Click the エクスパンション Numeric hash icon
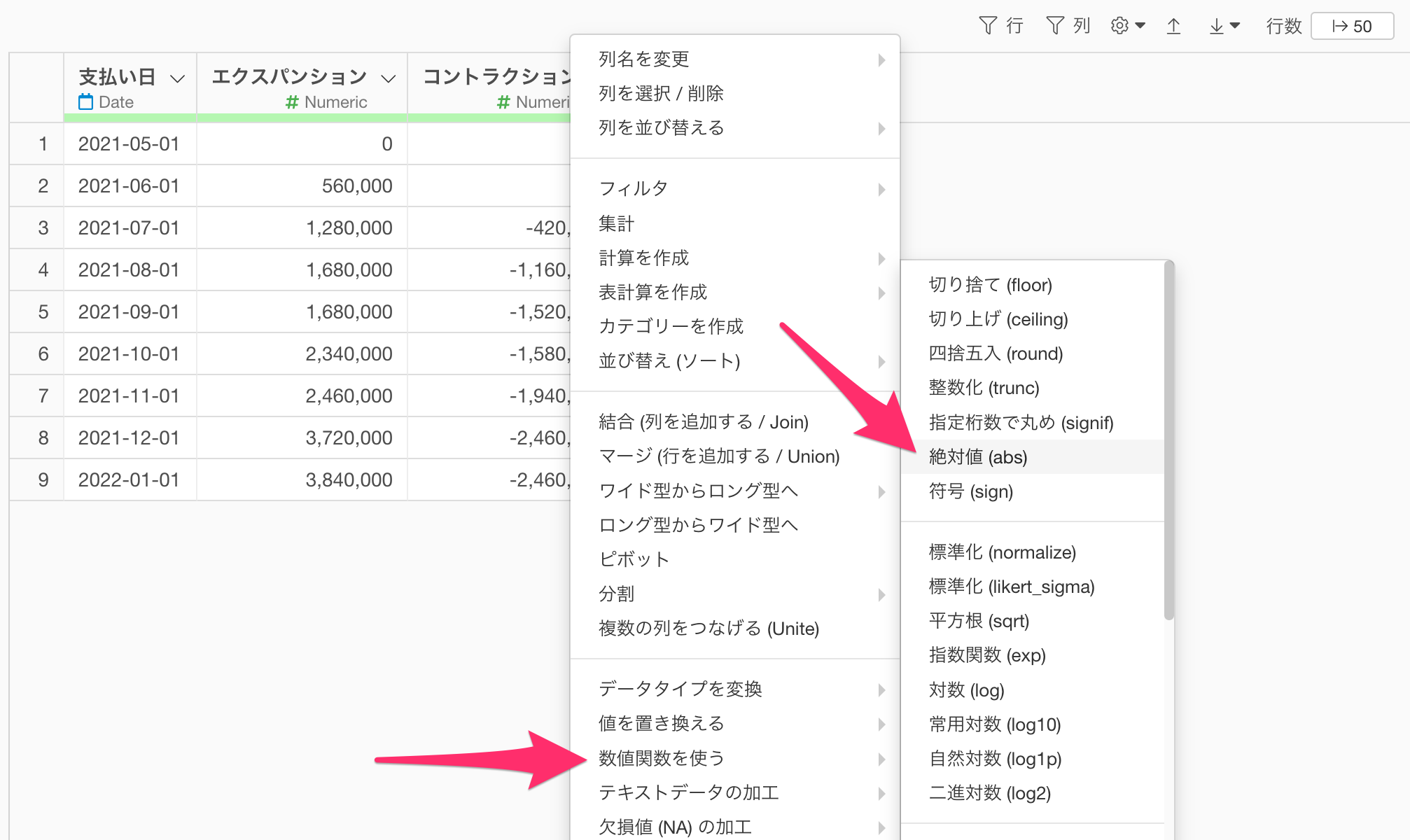The image size is (1410, 840). click(292, 102)
